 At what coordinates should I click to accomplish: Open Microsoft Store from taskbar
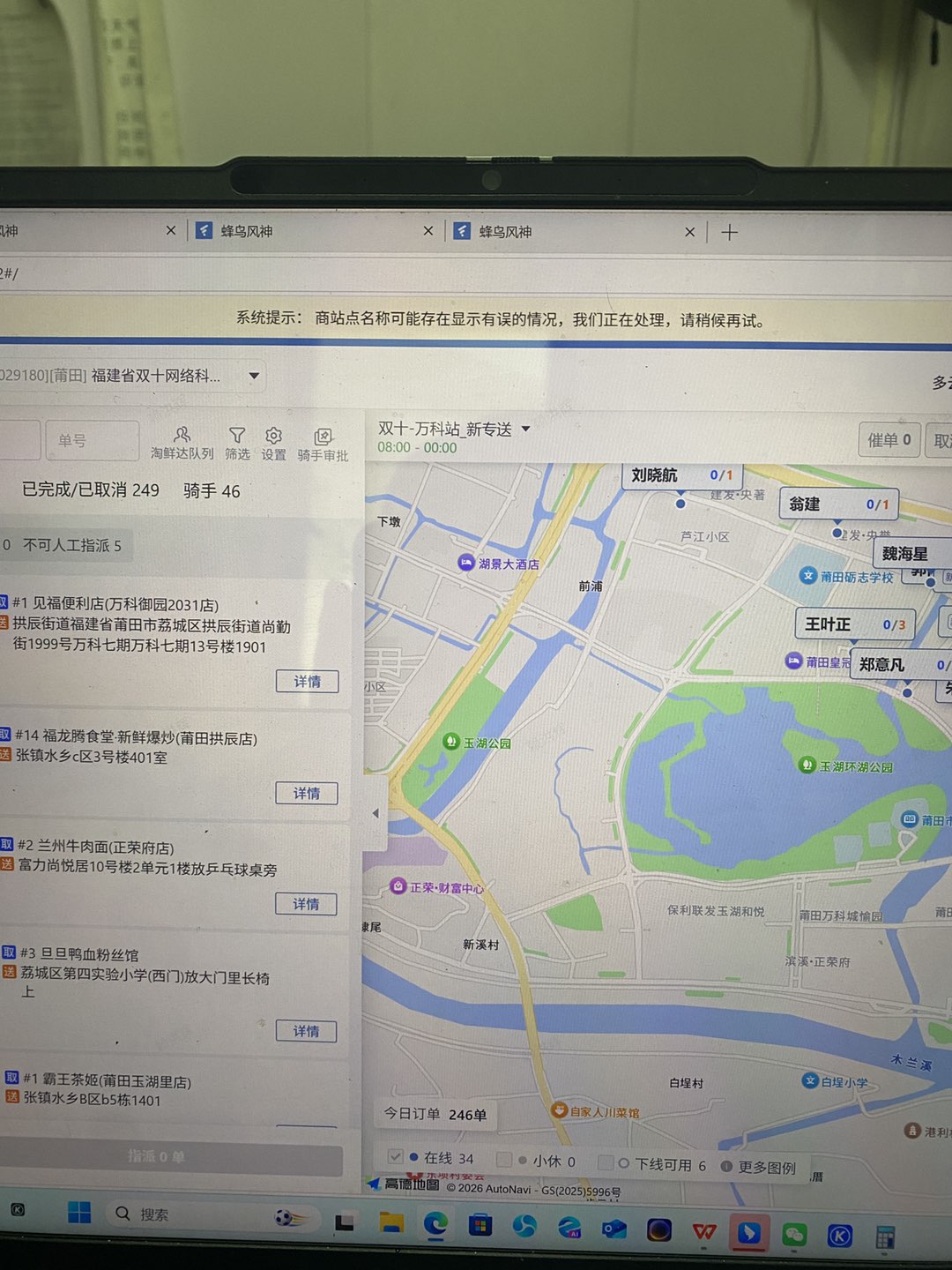click(480, 1225)
